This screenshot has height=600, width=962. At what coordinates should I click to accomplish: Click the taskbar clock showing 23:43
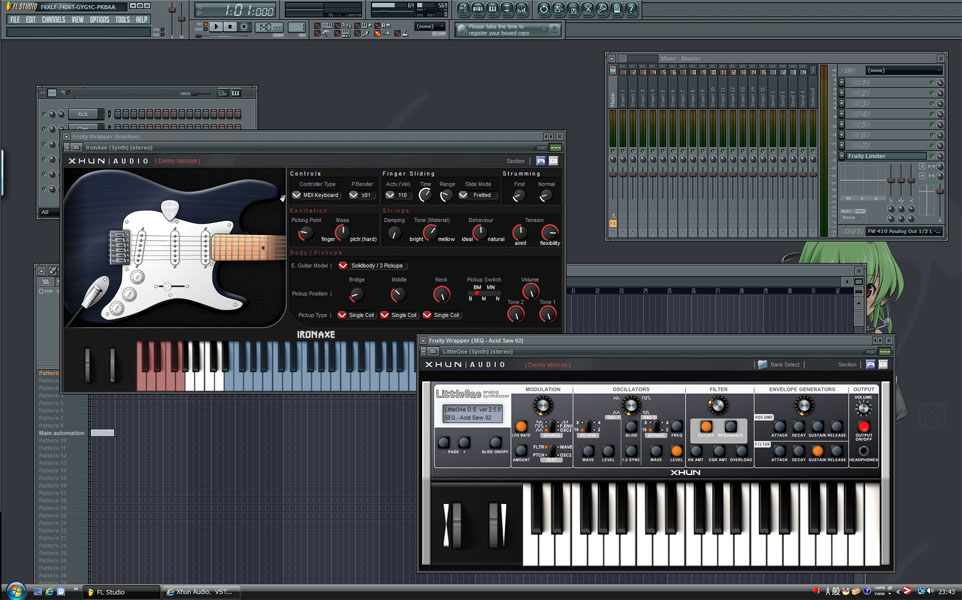coord(946,592)
